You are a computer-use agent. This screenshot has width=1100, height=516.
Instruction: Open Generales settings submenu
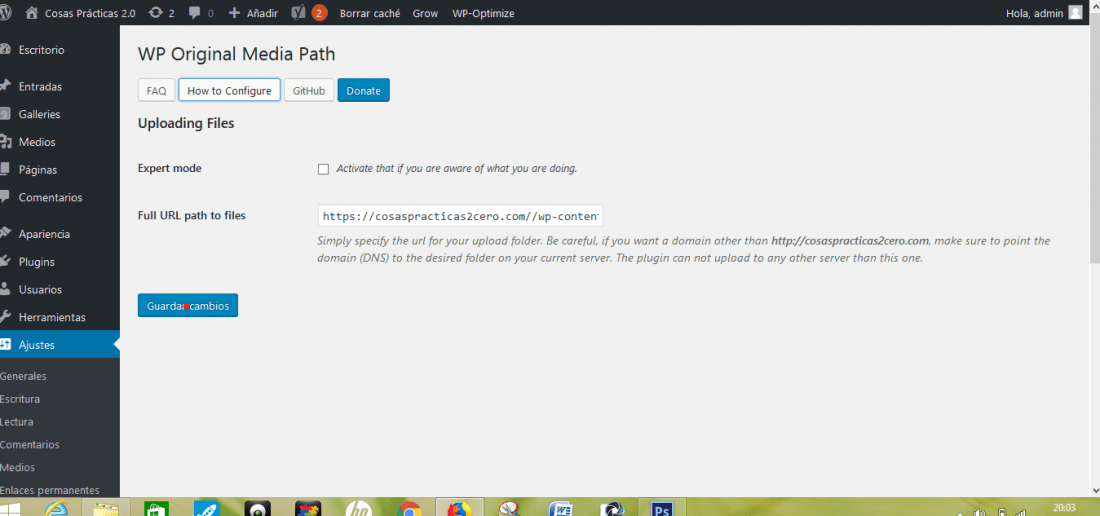point(23,376)
